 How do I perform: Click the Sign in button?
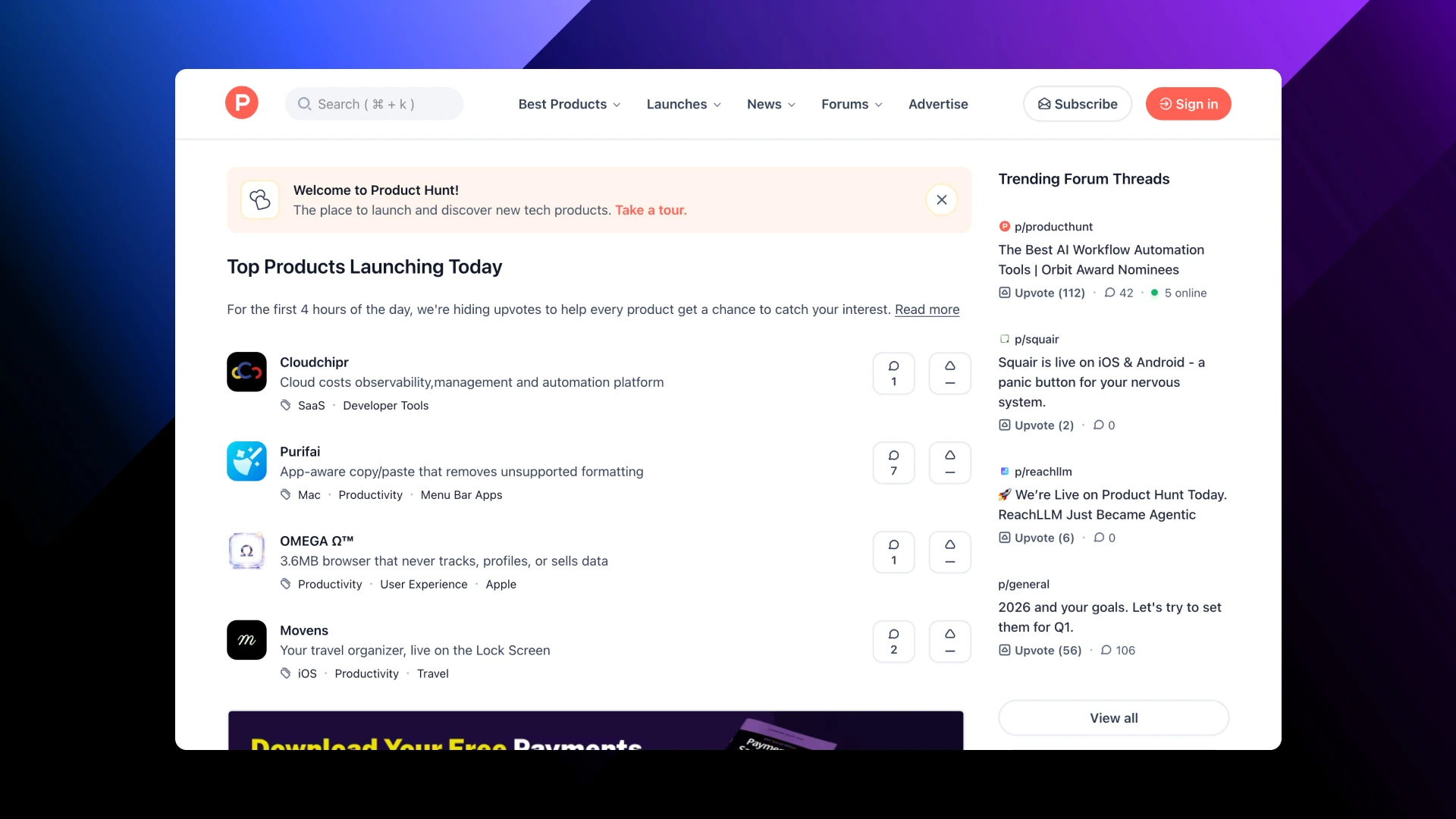1188,104
